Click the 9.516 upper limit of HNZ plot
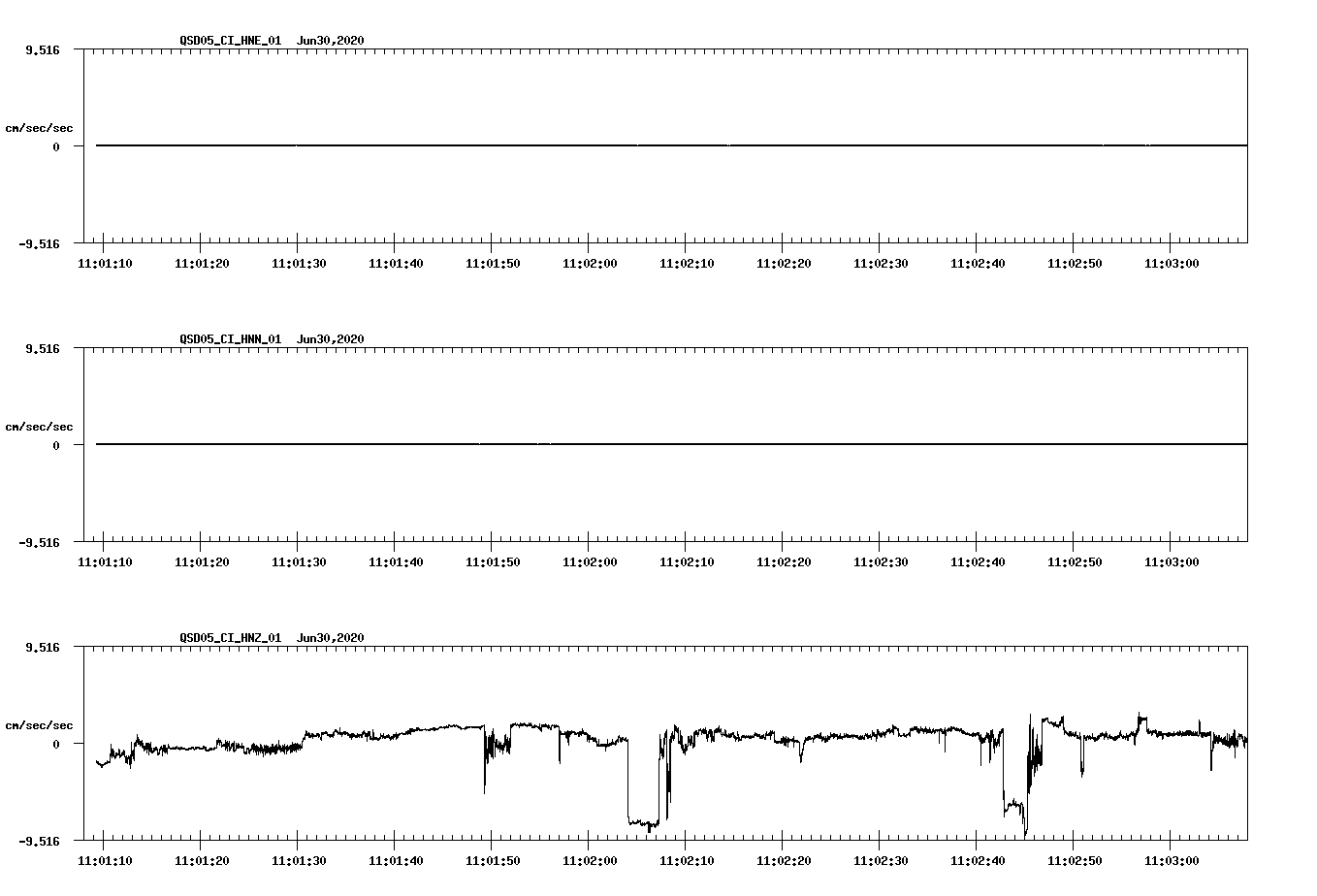 43,647
